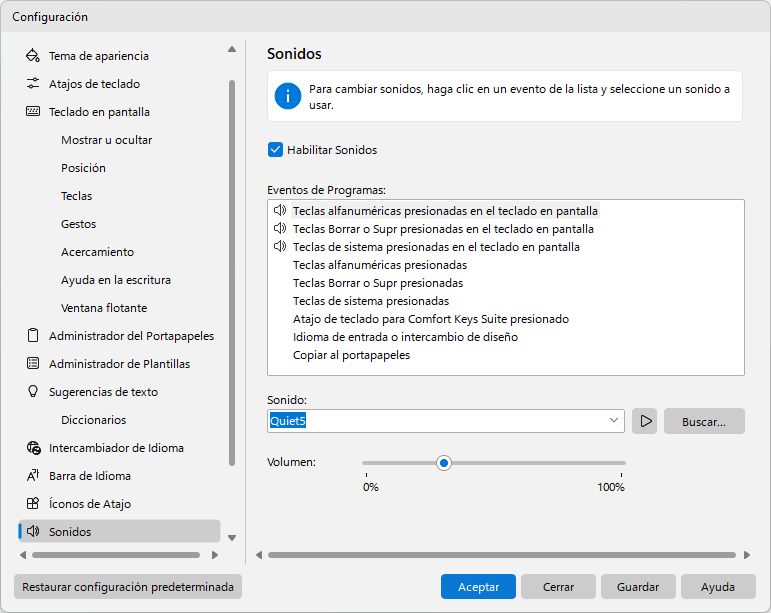Click the blue information icon in the hint box
This screenshot has height=613, width=771.
(x=288, y=96)
